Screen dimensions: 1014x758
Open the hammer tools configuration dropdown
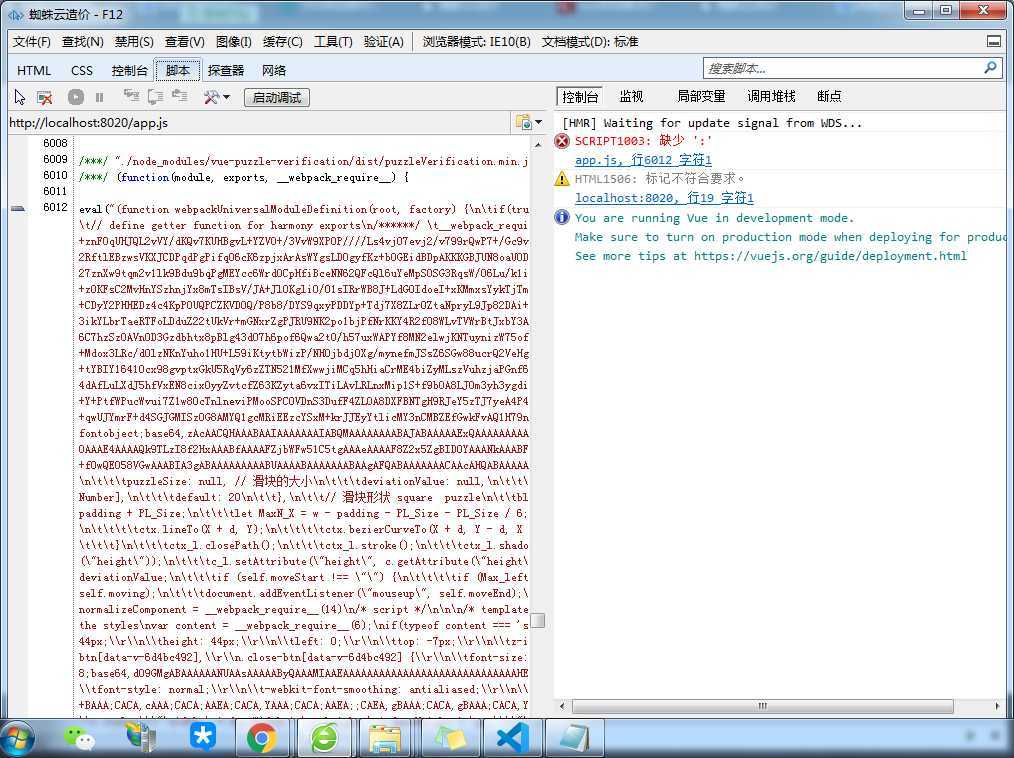pyautogui.click(x=217, y=97)
